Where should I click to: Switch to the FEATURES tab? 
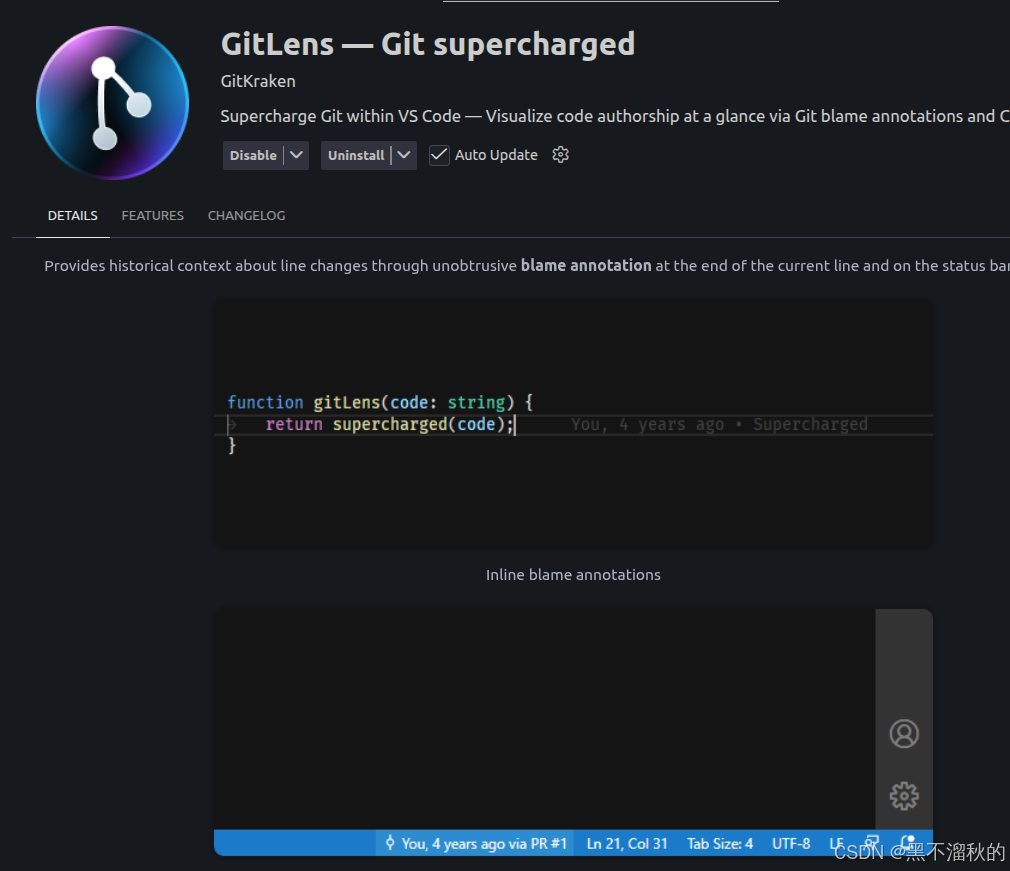click(153, 216)
